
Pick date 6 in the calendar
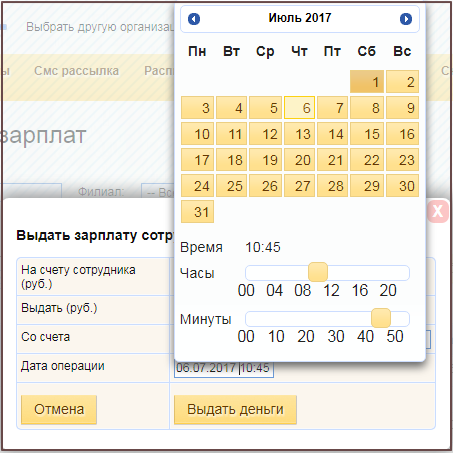299,108
